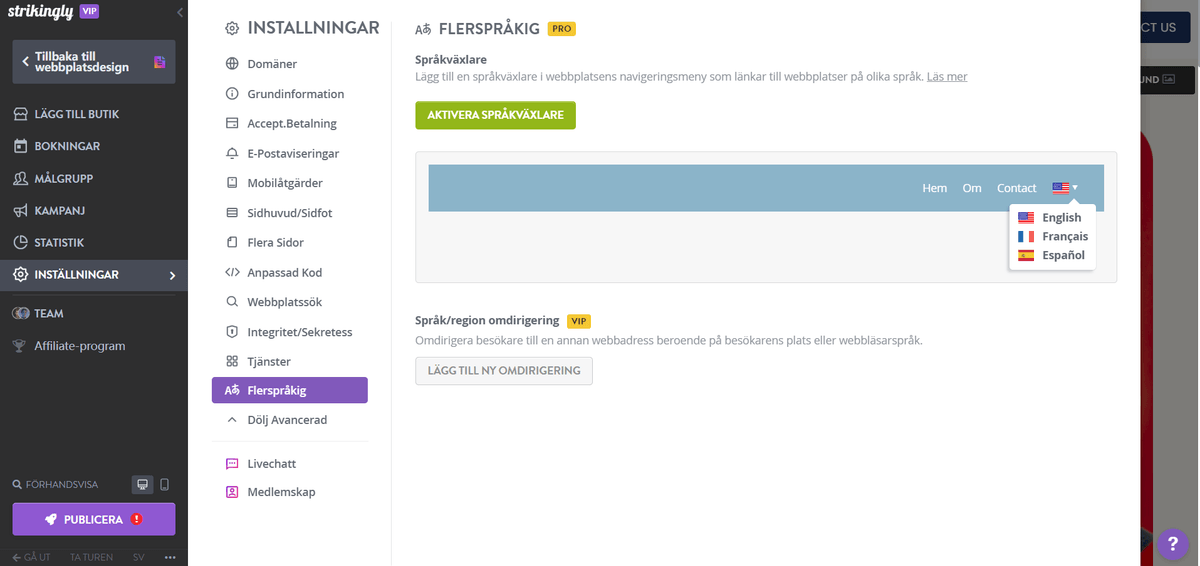Click Lägg till ny omdirigering button

coord(504,371)
